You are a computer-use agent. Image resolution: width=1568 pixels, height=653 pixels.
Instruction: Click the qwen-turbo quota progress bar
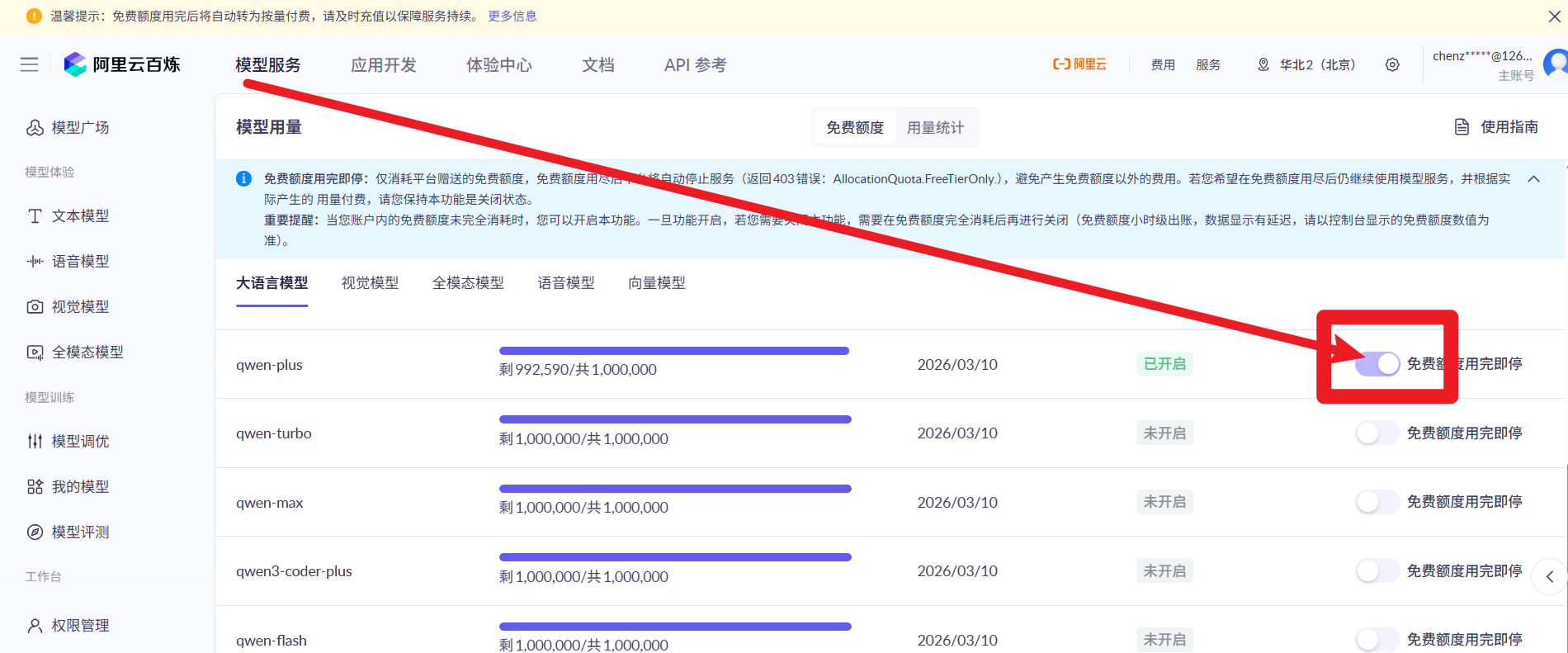(675, 419)
